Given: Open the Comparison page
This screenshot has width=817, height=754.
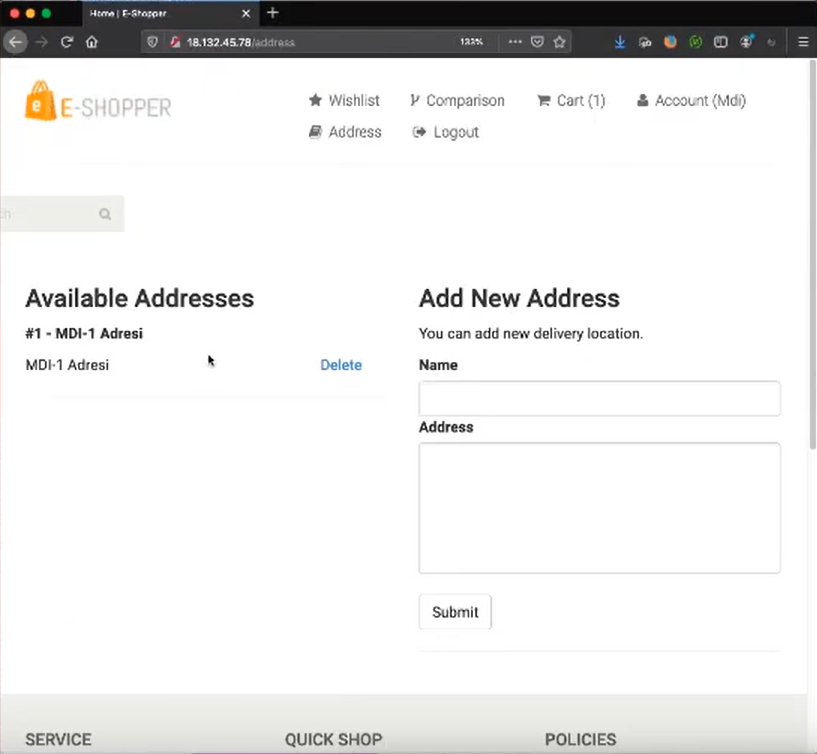Looking at the screenshot, I should coord(457,100).
